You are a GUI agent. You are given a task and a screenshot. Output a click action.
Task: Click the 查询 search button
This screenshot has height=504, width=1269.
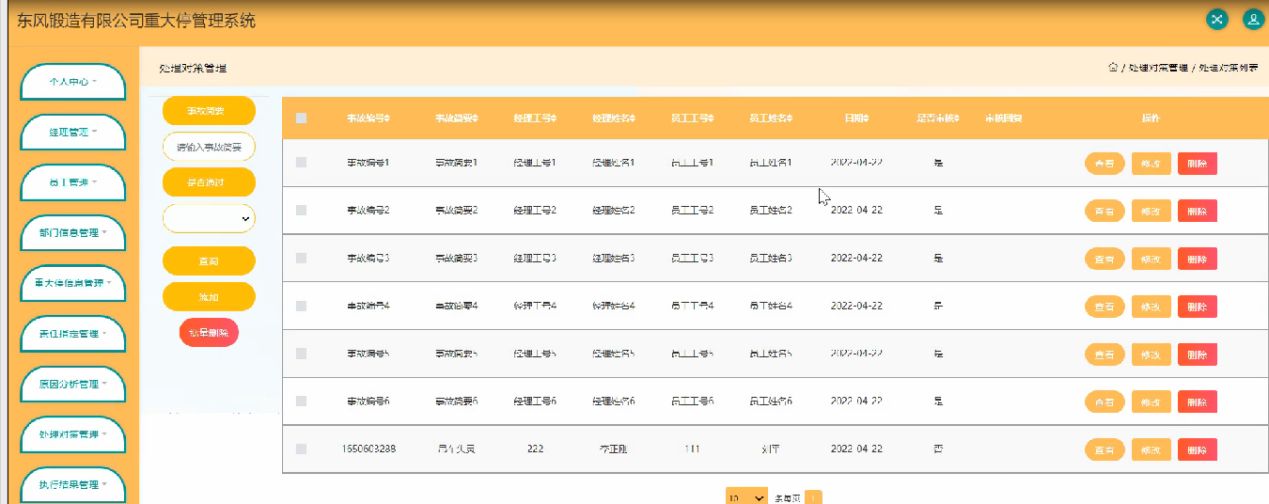[x=209, y=261]
